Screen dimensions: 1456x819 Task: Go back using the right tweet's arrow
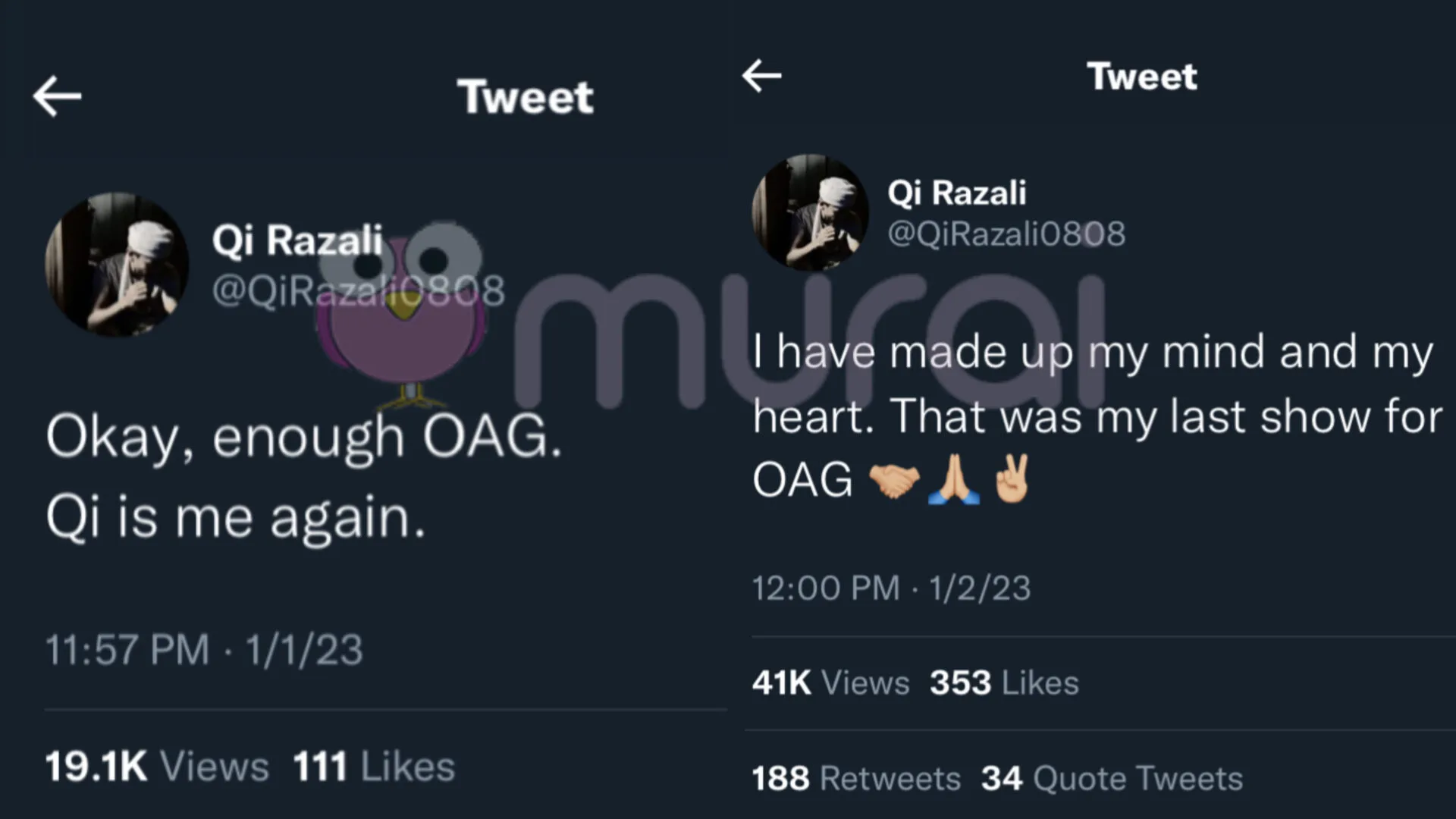click(x=761, y=76)
